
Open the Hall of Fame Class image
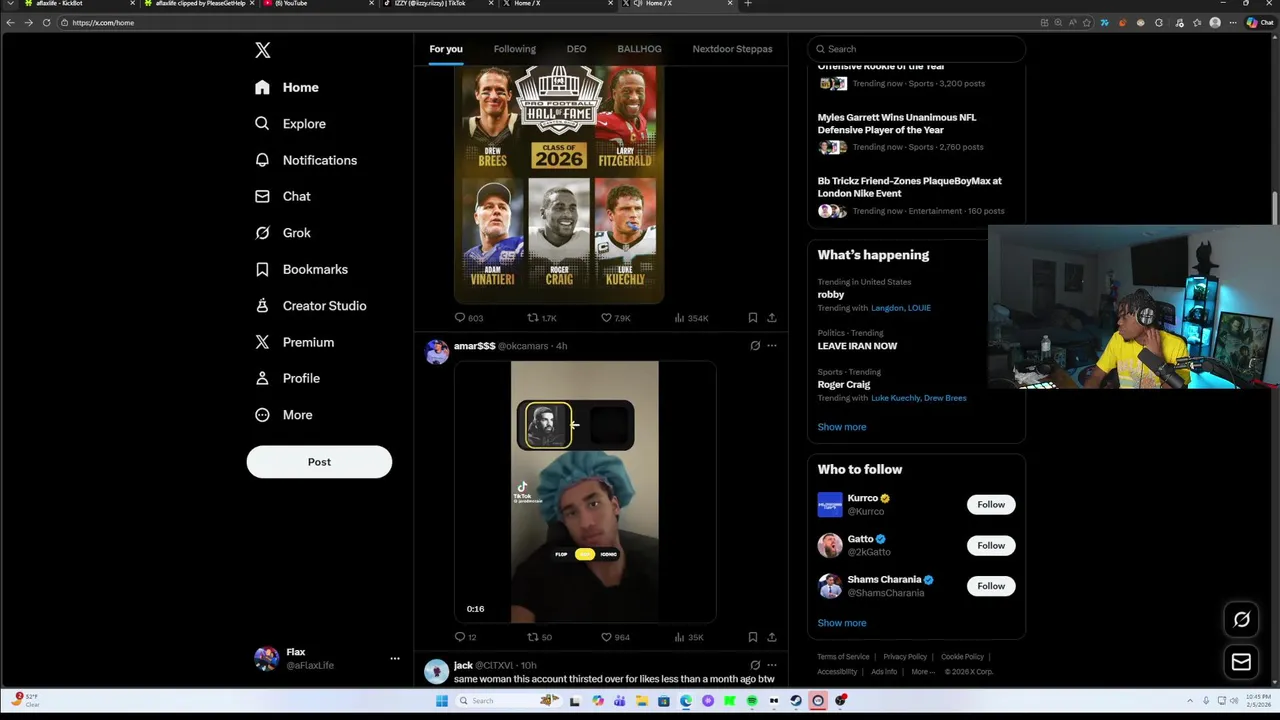point(559,184)
